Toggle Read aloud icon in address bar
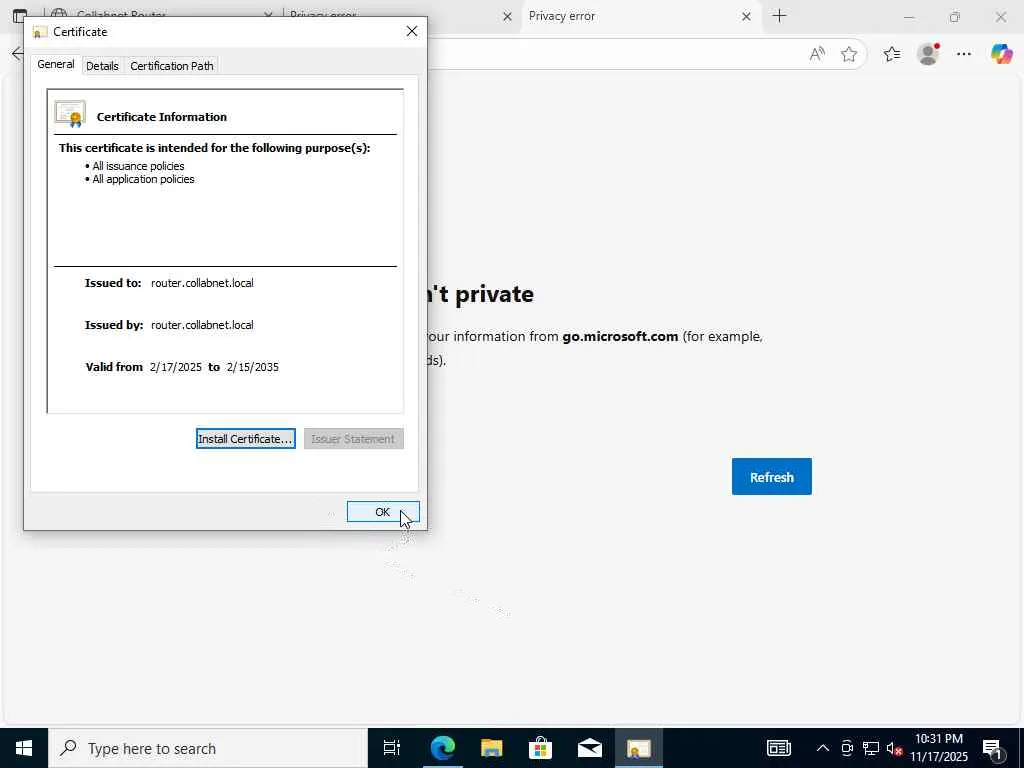Image resolution: width=1024 pixels, height=768 pixels. click(817, 54)
